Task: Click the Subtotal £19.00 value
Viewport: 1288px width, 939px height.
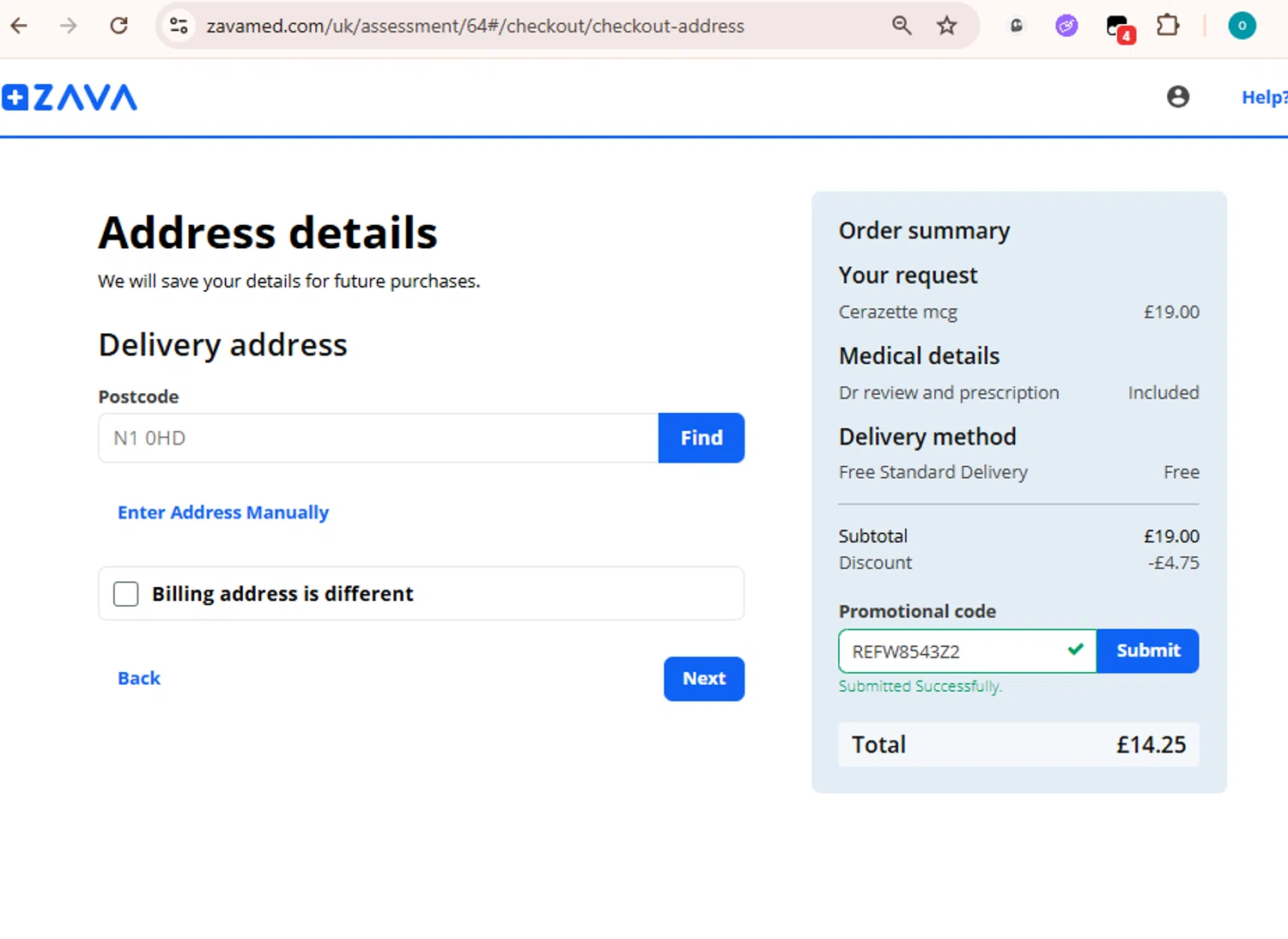Action: 1171,536
